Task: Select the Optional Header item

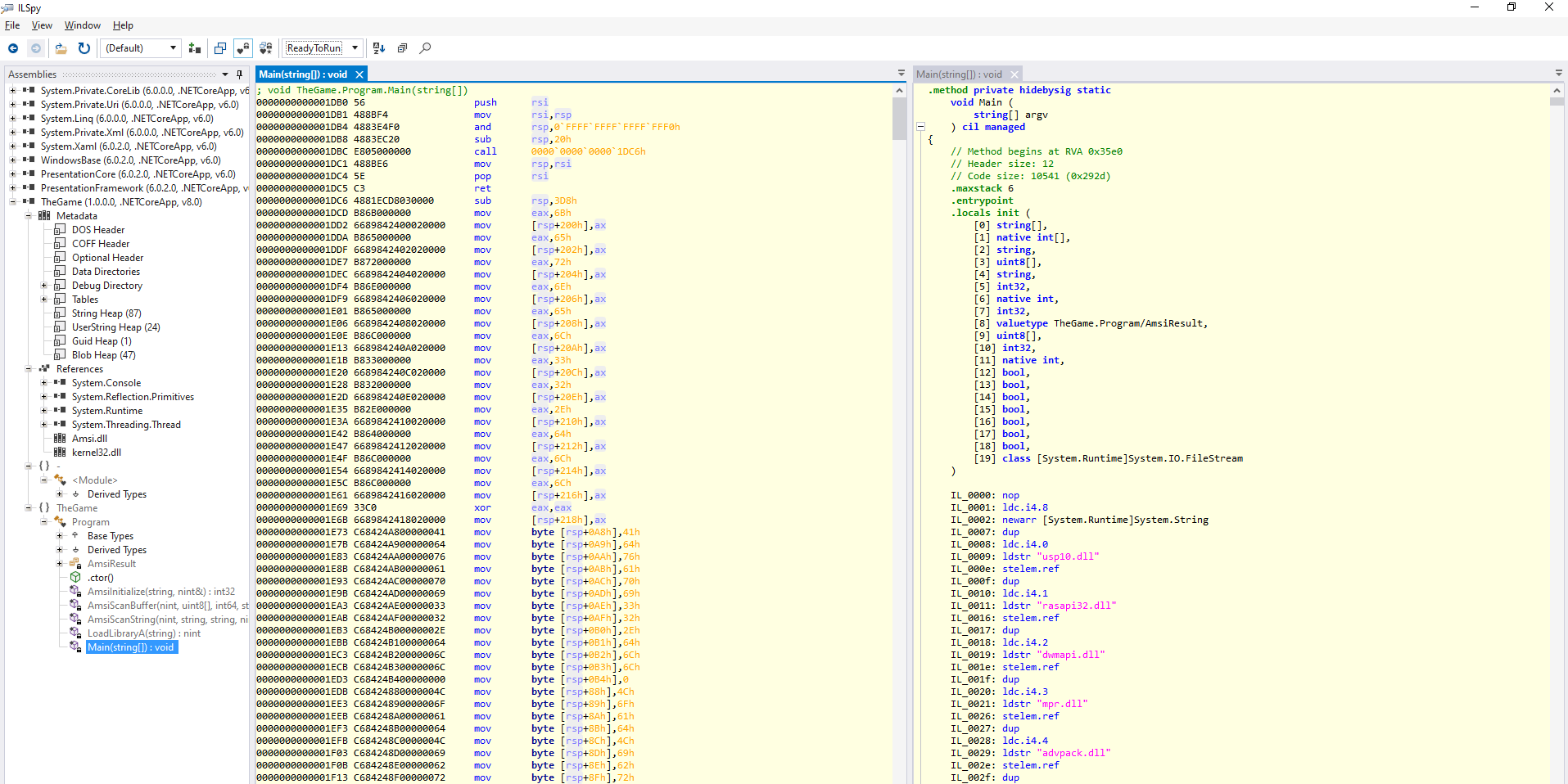Action: click(107, 258)
